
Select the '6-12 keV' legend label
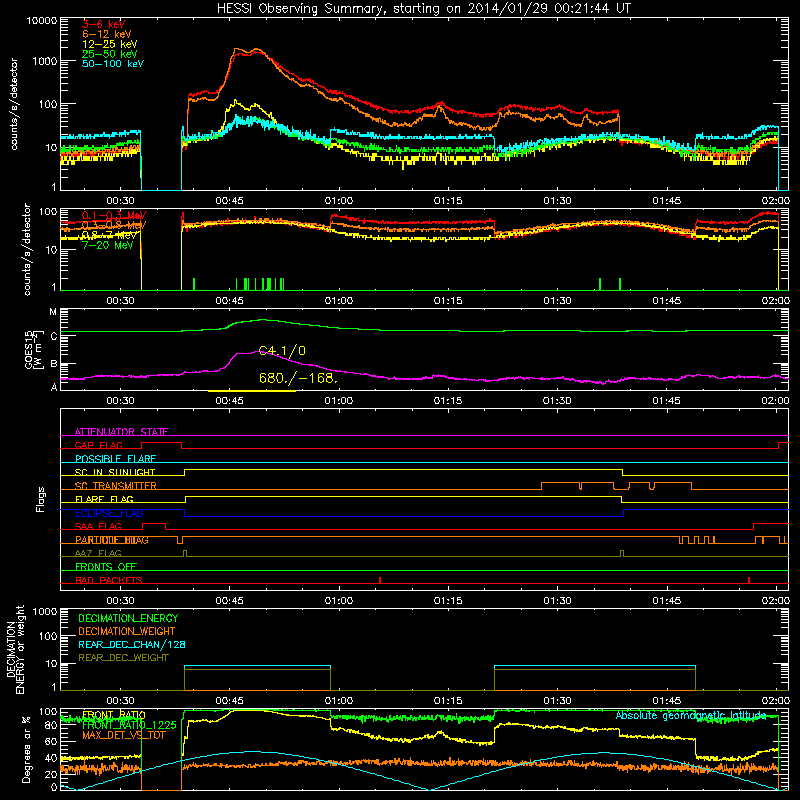click(107, 34)
